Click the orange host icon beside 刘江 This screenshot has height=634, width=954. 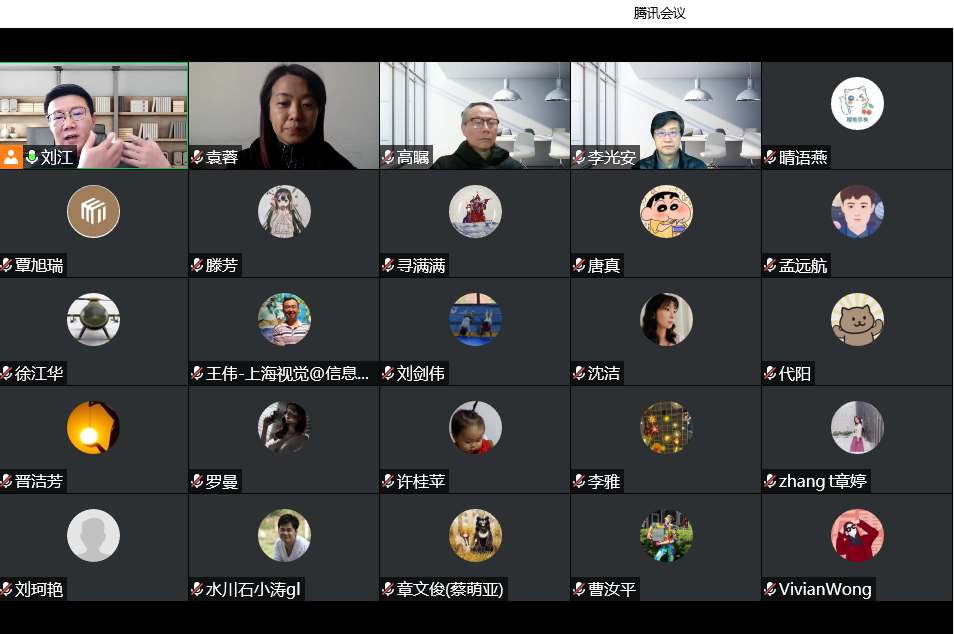11,157
